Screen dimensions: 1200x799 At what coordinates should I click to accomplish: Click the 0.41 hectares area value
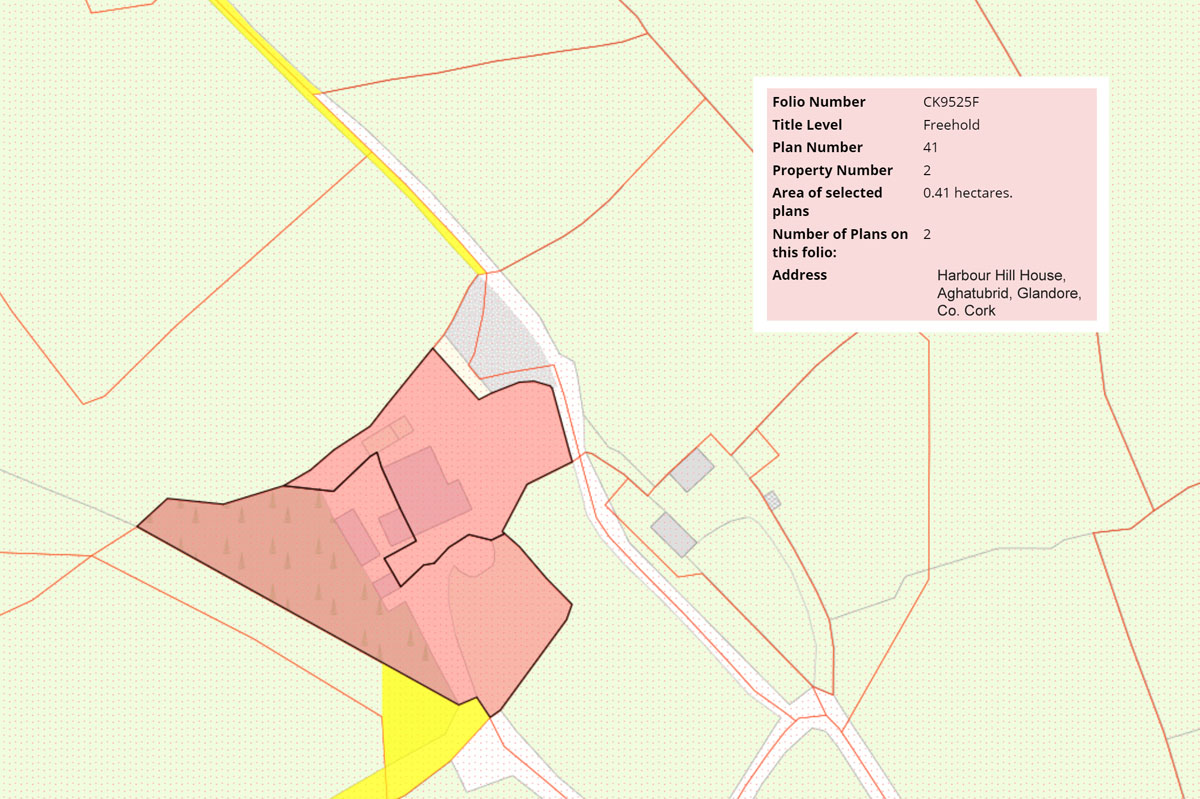[x=967, y=193]
